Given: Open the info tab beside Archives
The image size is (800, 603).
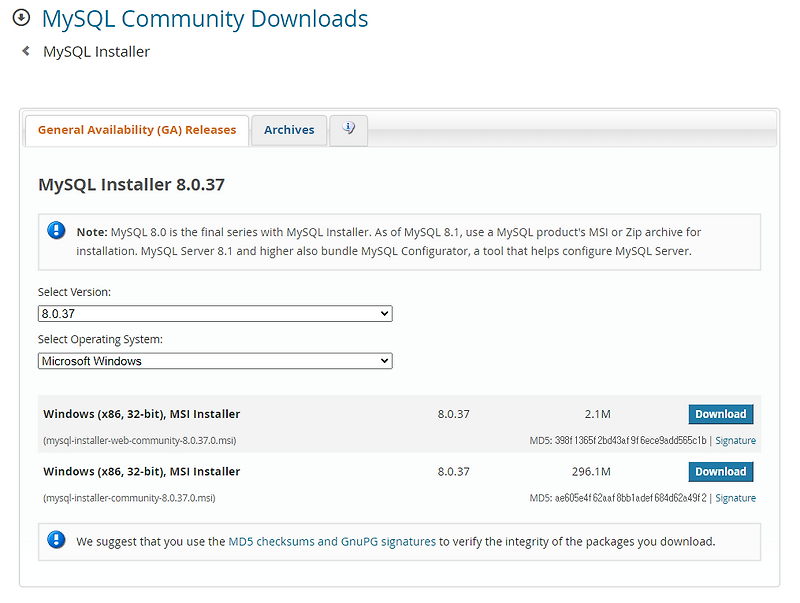Looking at the screenshot, I should pyautogui.click(x=348, y=130).
